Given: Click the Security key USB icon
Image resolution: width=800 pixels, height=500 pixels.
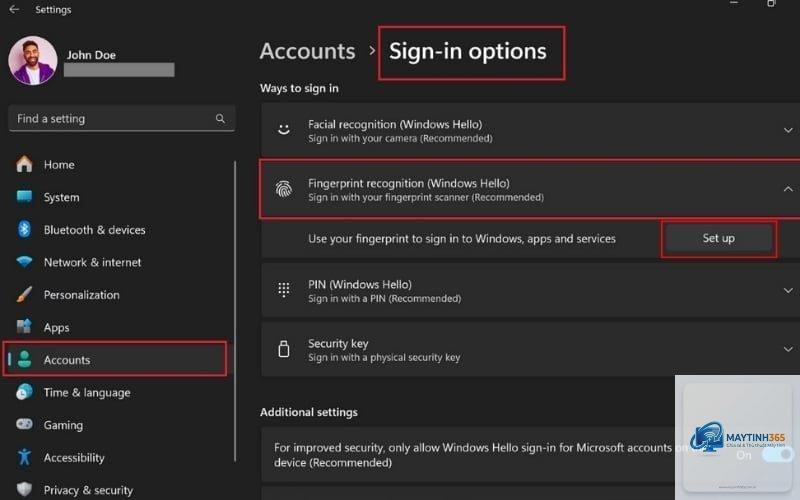Looking at the screenshot, I should click(x=284, y=349).
